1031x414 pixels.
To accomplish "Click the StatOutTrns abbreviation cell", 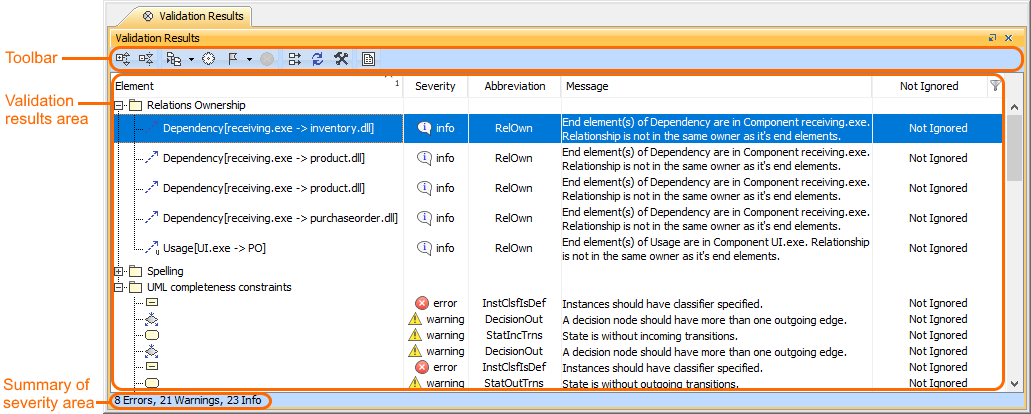I will click(514, 383).
